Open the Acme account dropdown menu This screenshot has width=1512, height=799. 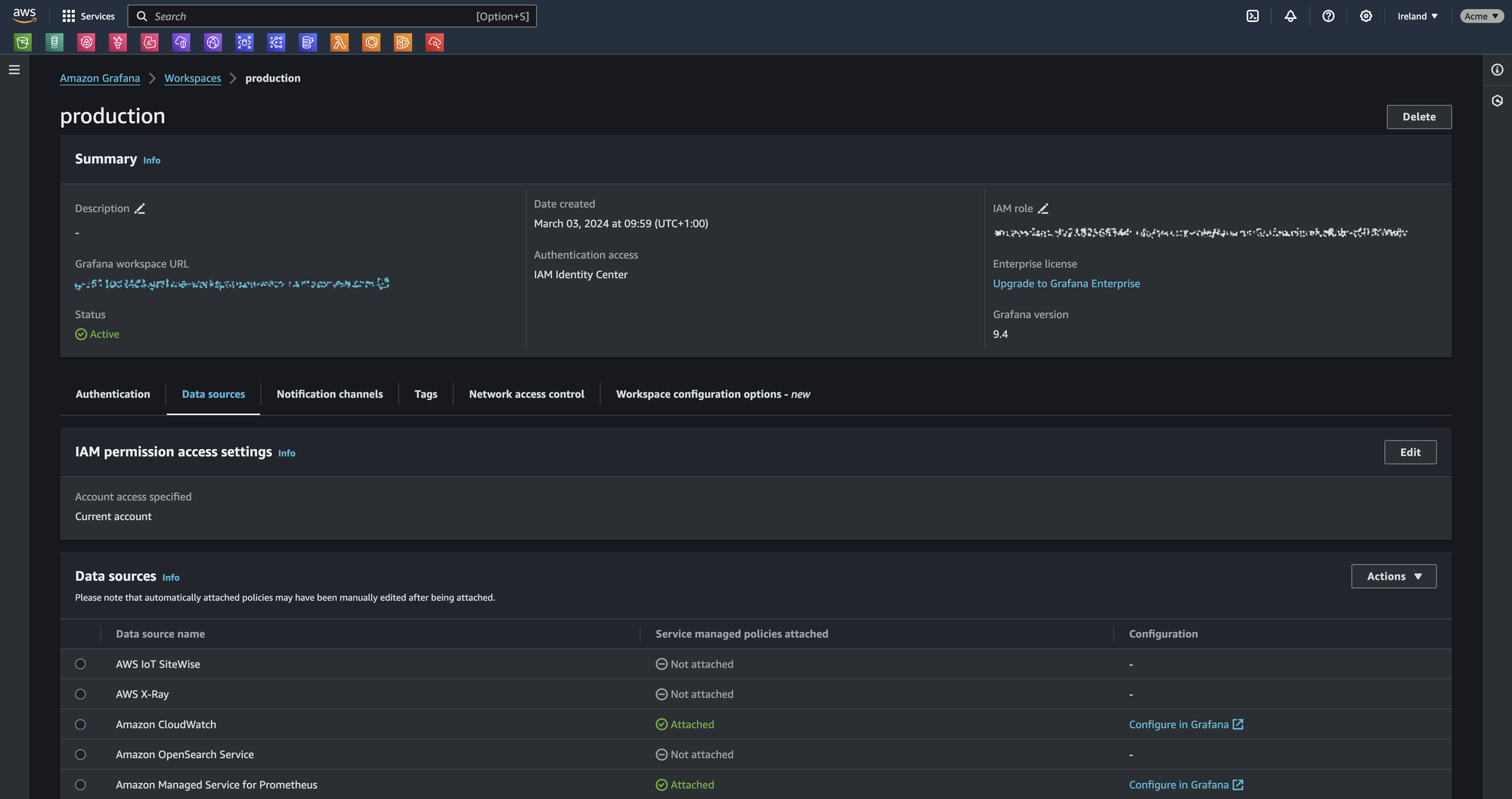coord(1481,16)
